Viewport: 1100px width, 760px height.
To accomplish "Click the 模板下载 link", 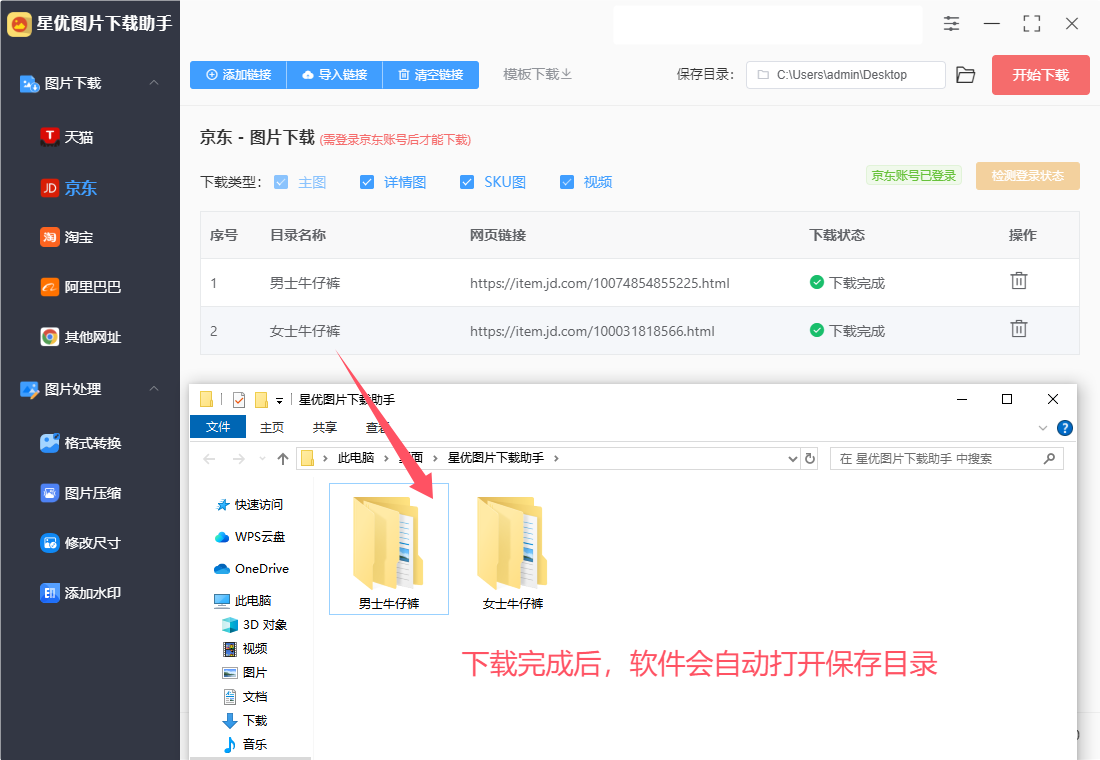I will 537,74.
